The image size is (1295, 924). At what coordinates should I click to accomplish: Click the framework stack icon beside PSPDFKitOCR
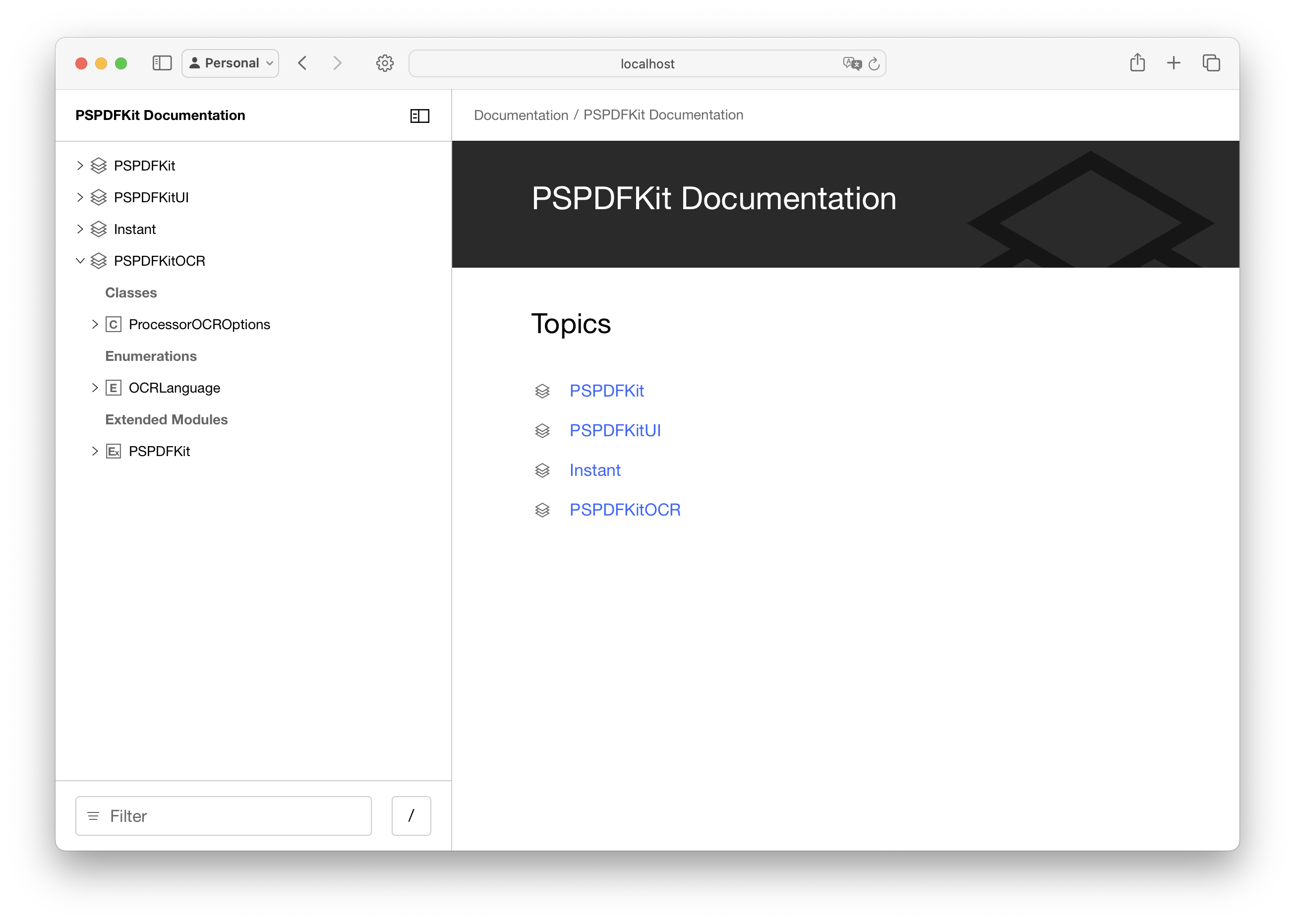[x=99, y=261]
